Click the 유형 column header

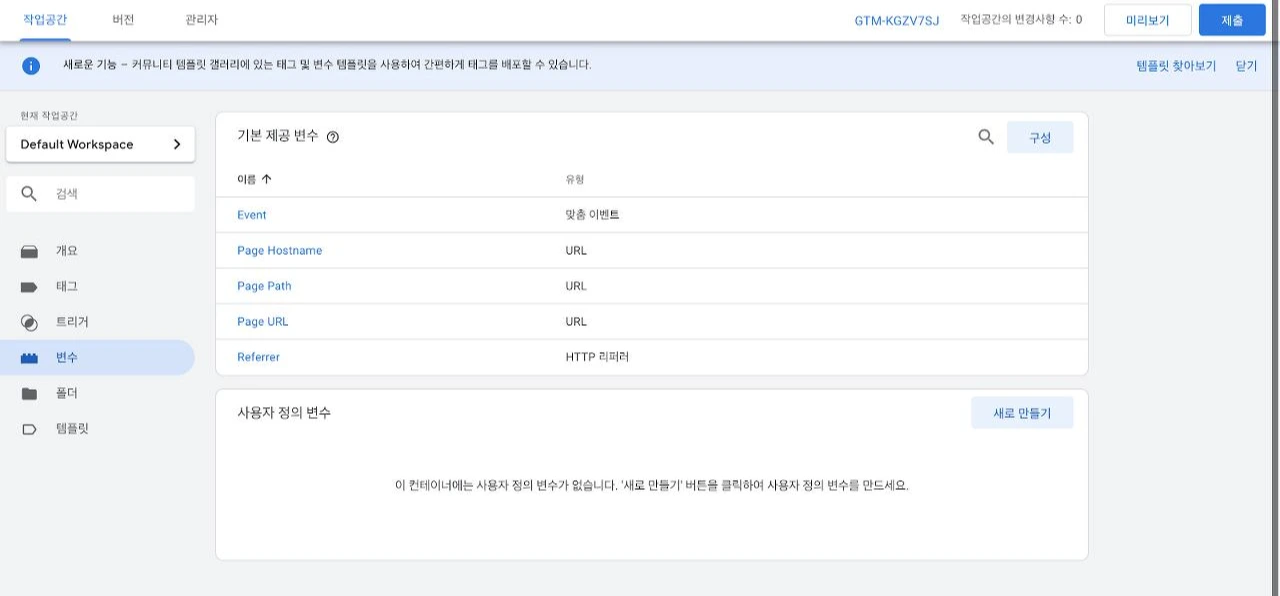coord(574,180)
